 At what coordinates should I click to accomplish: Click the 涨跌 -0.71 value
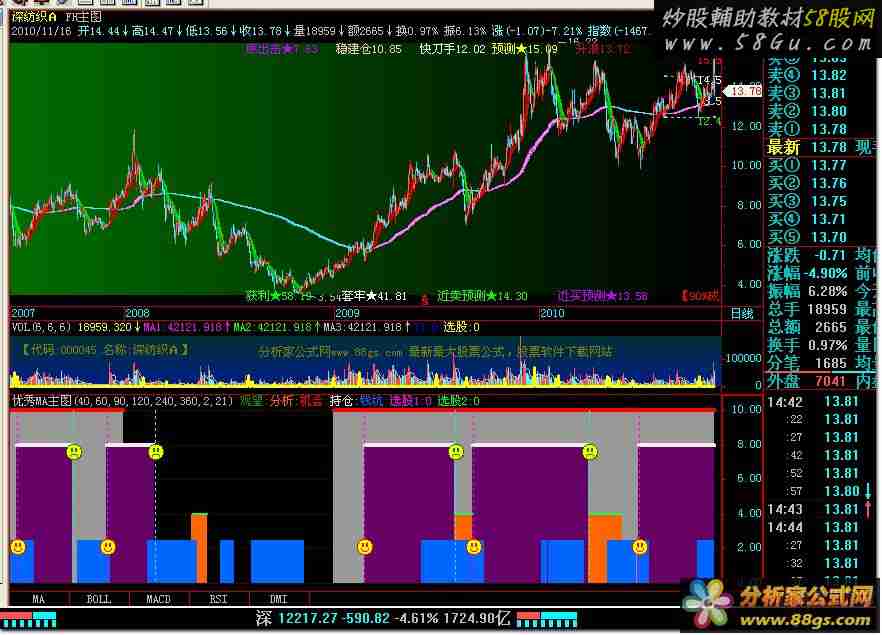829,255
